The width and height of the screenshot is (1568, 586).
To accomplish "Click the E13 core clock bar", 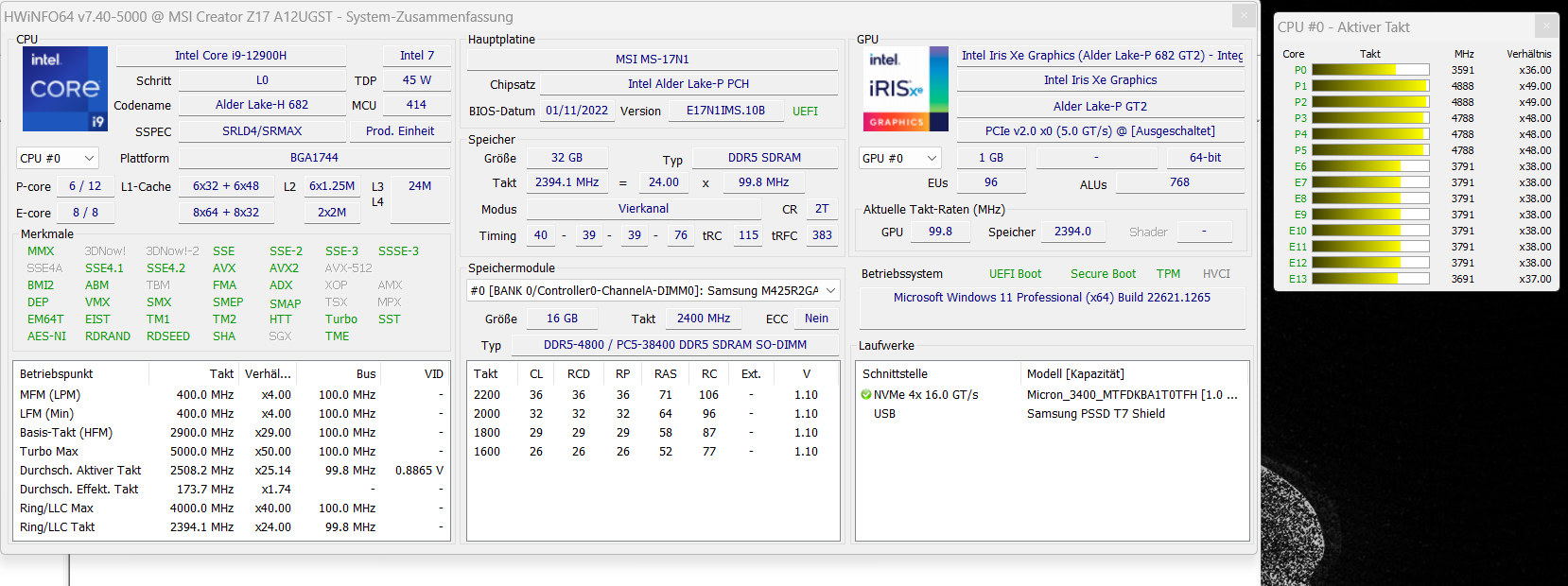I will click(x=1370, y=279).
